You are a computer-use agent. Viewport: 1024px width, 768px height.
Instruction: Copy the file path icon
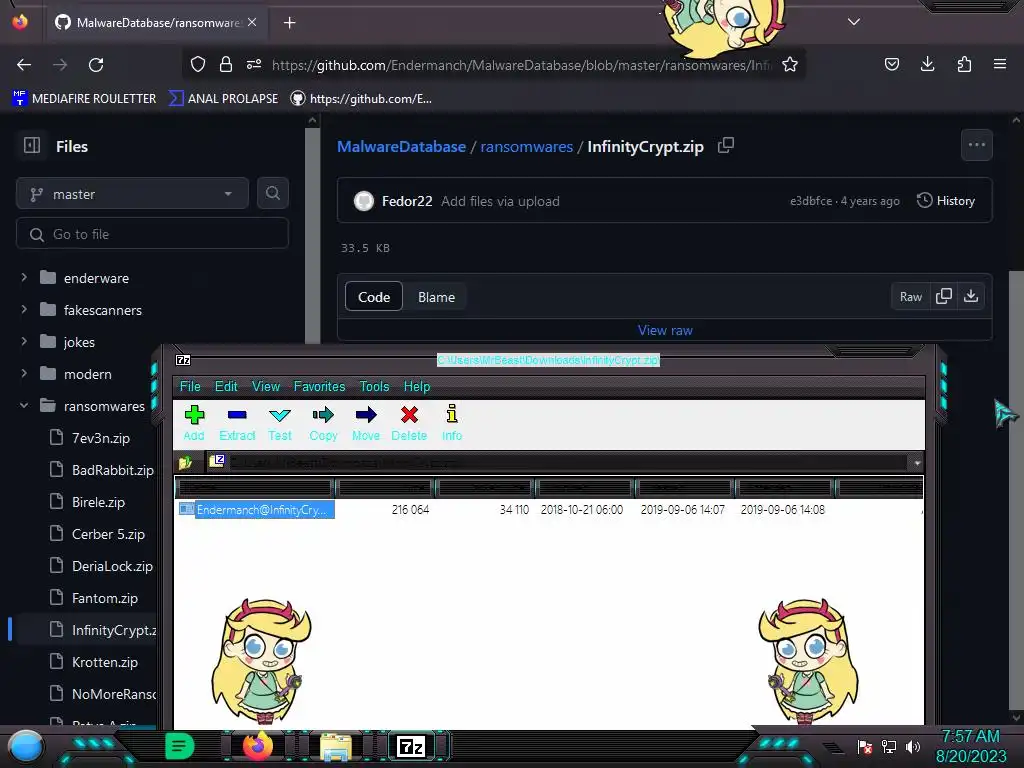[x=726, y=146]
